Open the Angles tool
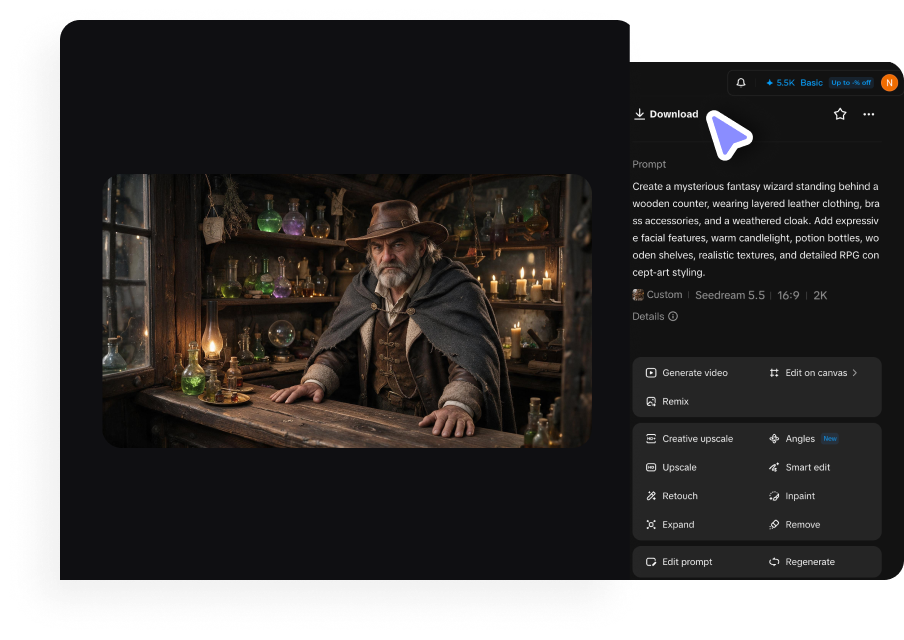Viewport: 904px width, 640px height. [x=792, y=439]
